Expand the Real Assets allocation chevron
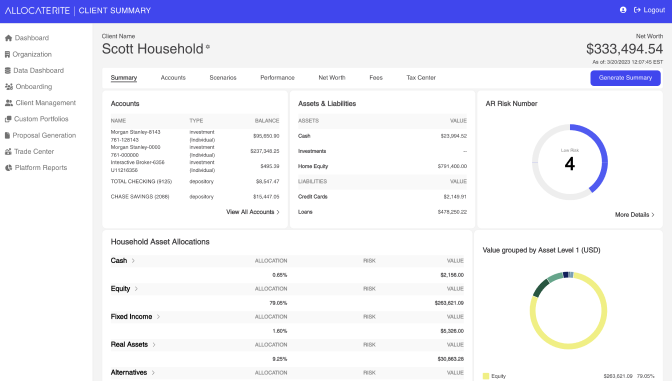Image resolution: width=672 pixels, height=381 pixels. (154, 345)
